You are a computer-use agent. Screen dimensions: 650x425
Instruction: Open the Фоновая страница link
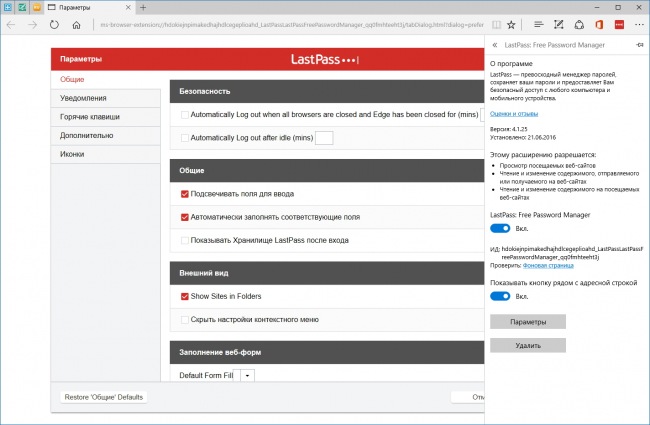click(x=548, y=265)
